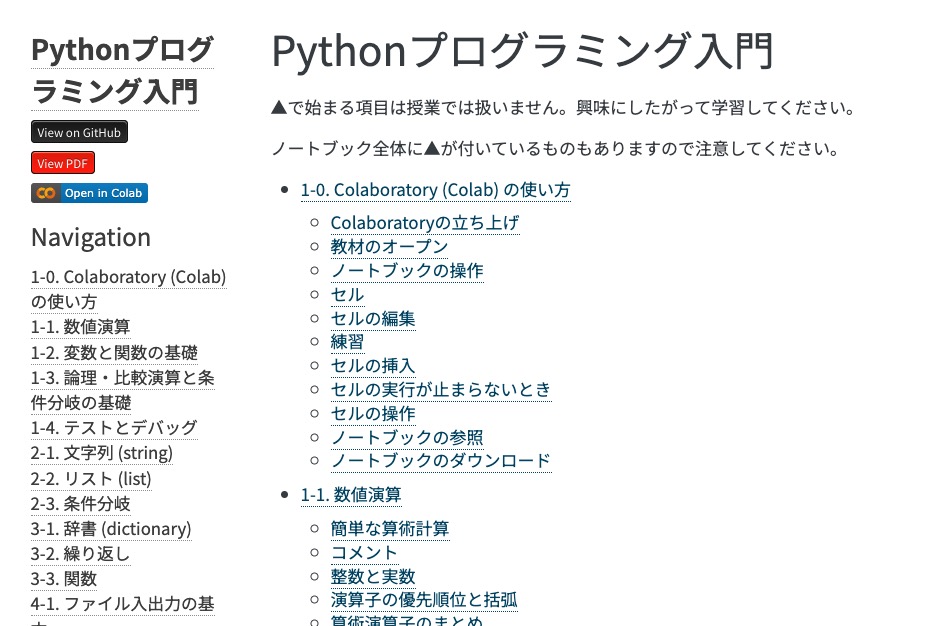The height and width of the screenshot is (626, 937).
Task: Click the sidebar site title 'Pythonプログラミング入門'
Action: [120, 70]
